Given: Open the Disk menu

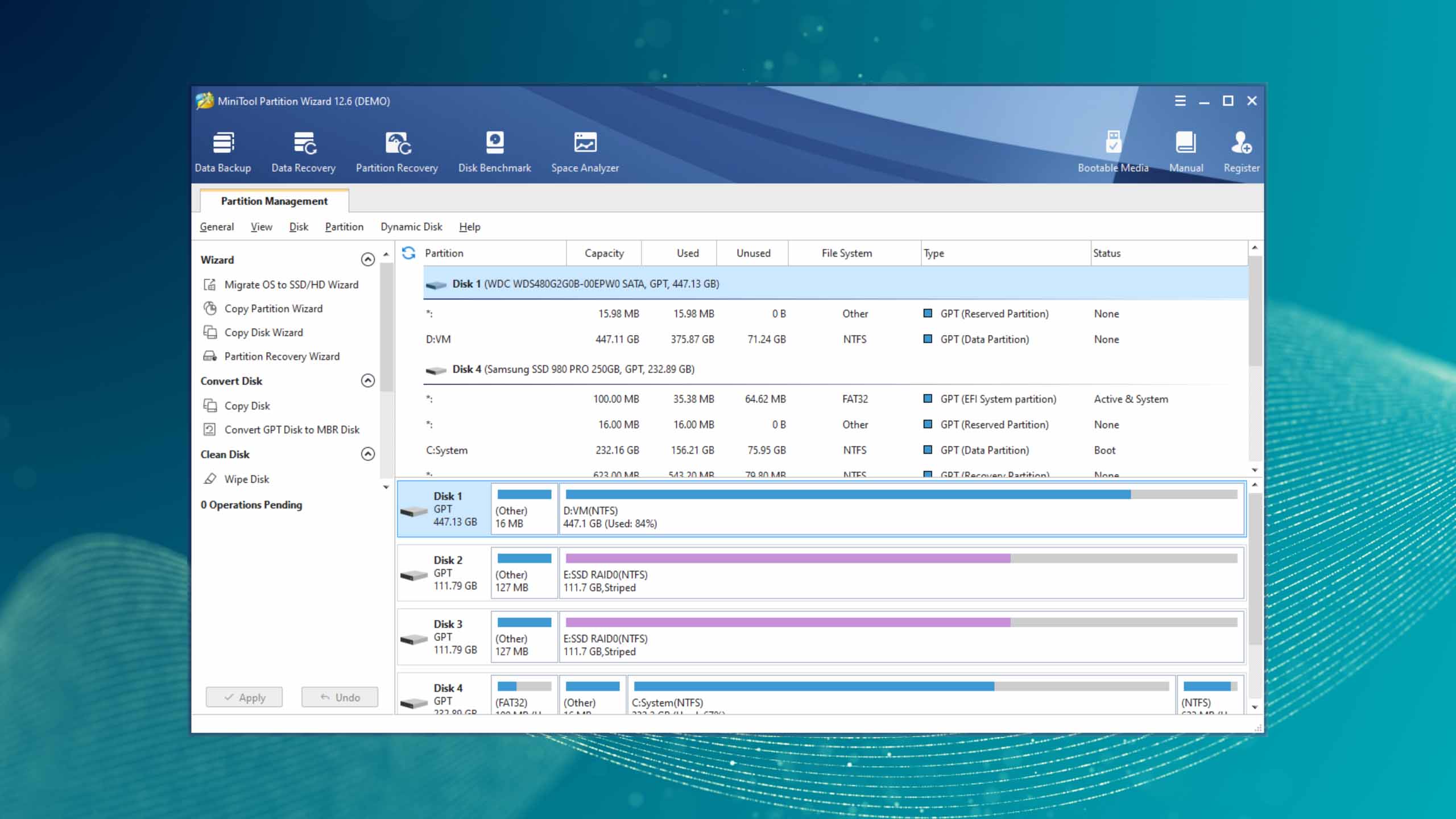Looking at the screenshot, I should 299,226.
